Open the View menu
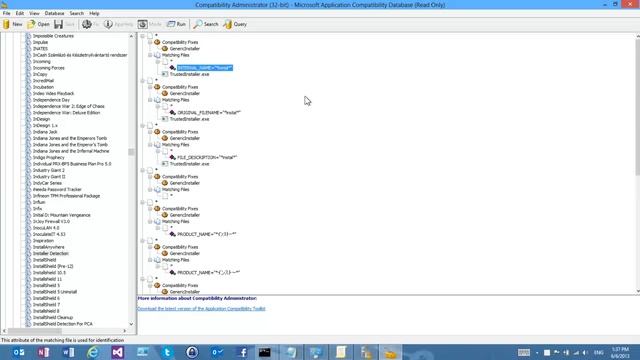Screen dimensions: 640x360 [34, 13]
